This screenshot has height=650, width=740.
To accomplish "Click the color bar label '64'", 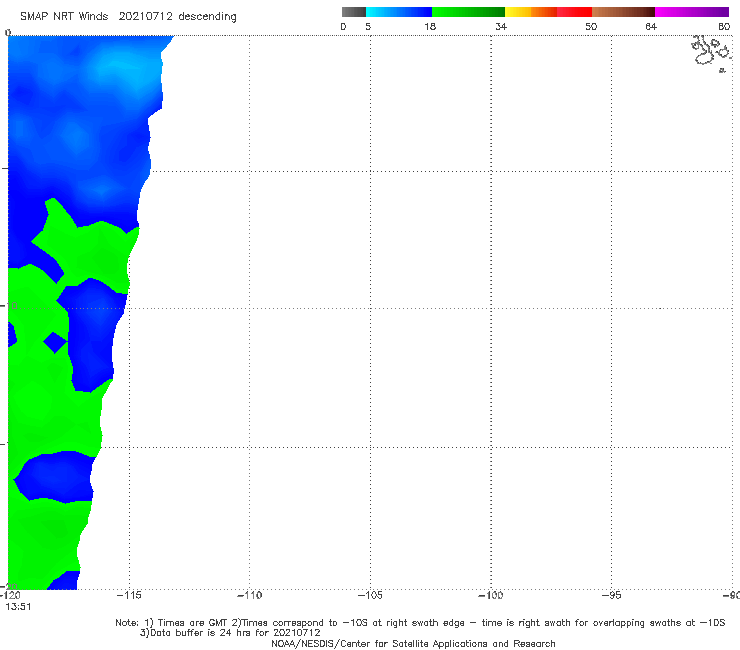I will tap(651, 26).
